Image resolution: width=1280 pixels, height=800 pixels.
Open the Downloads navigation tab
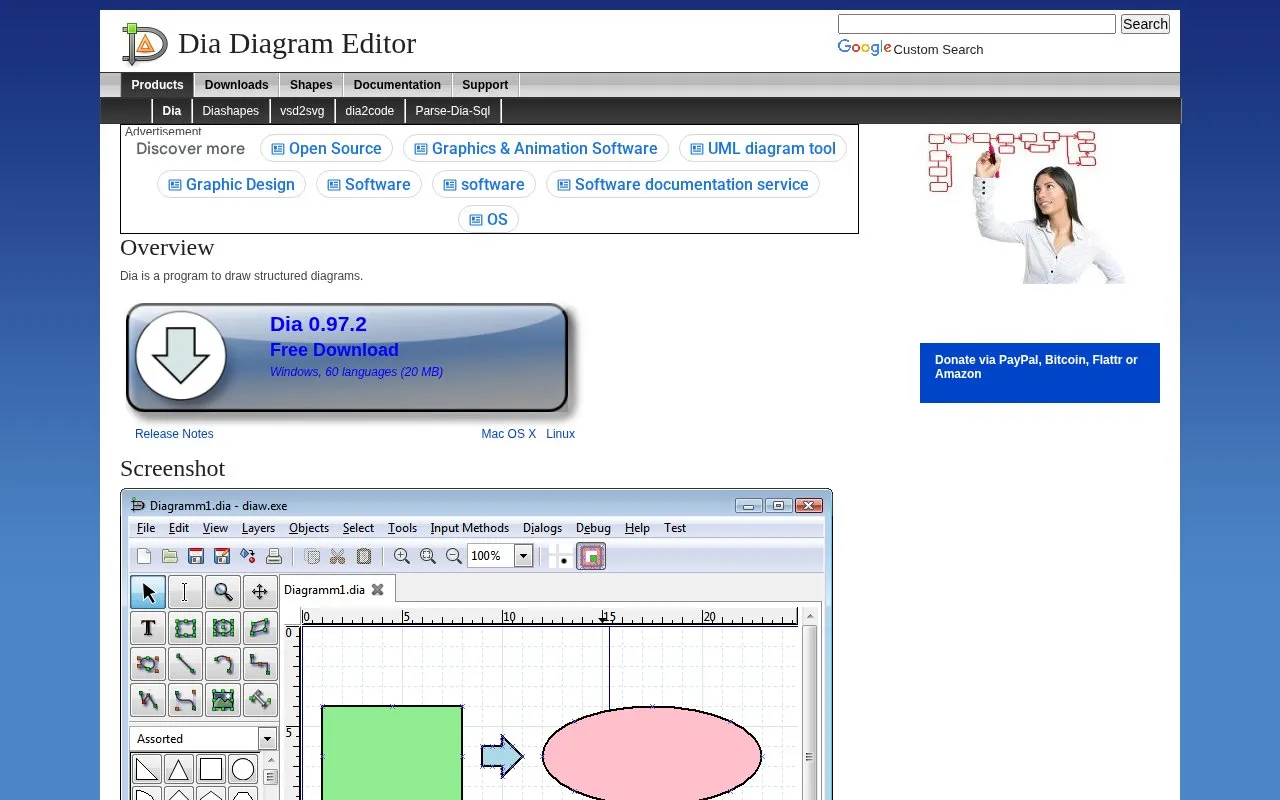(x=236, y=85)
